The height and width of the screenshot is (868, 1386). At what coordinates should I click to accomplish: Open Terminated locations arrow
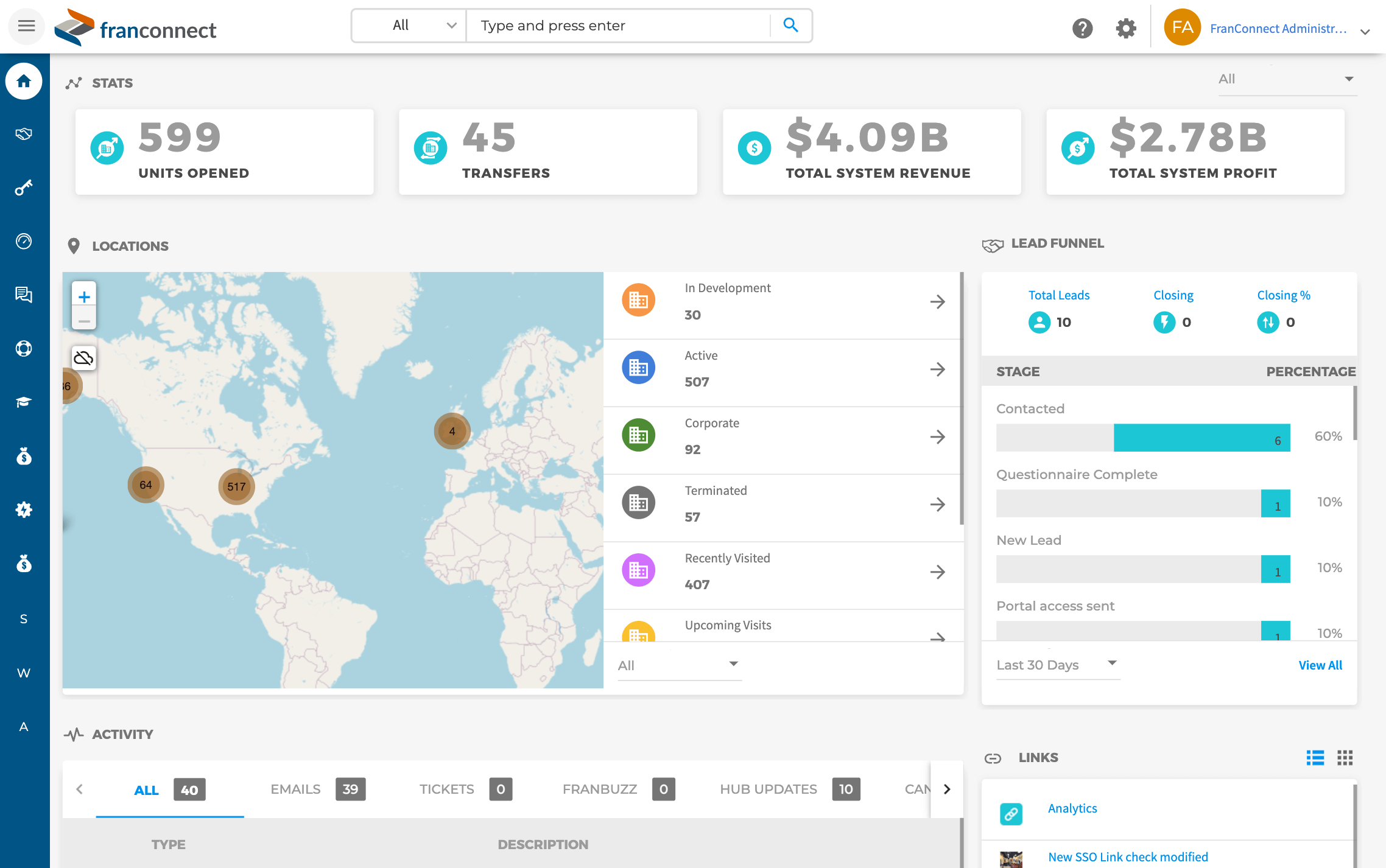[938, 505]
